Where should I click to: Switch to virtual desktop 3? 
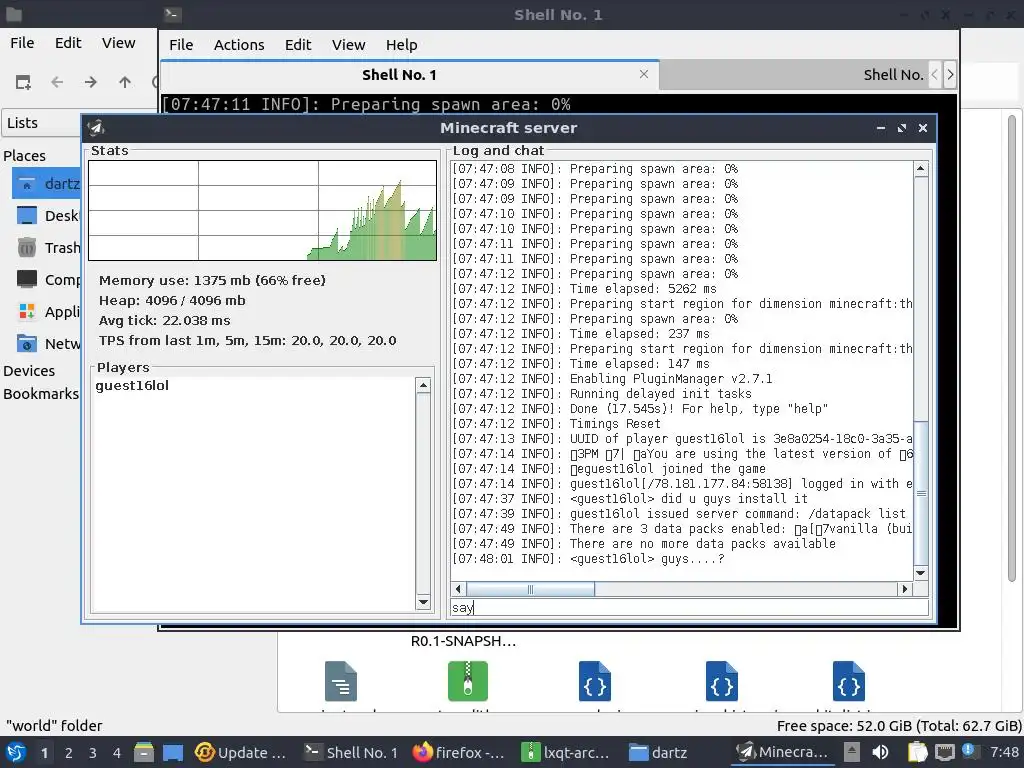[x=93, y=753]
